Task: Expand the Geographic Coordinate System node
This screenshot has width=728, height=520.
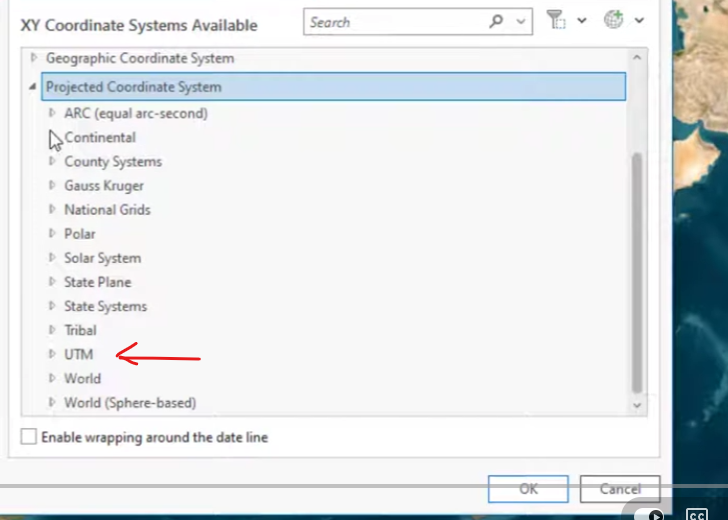Action: click(33, 58)
